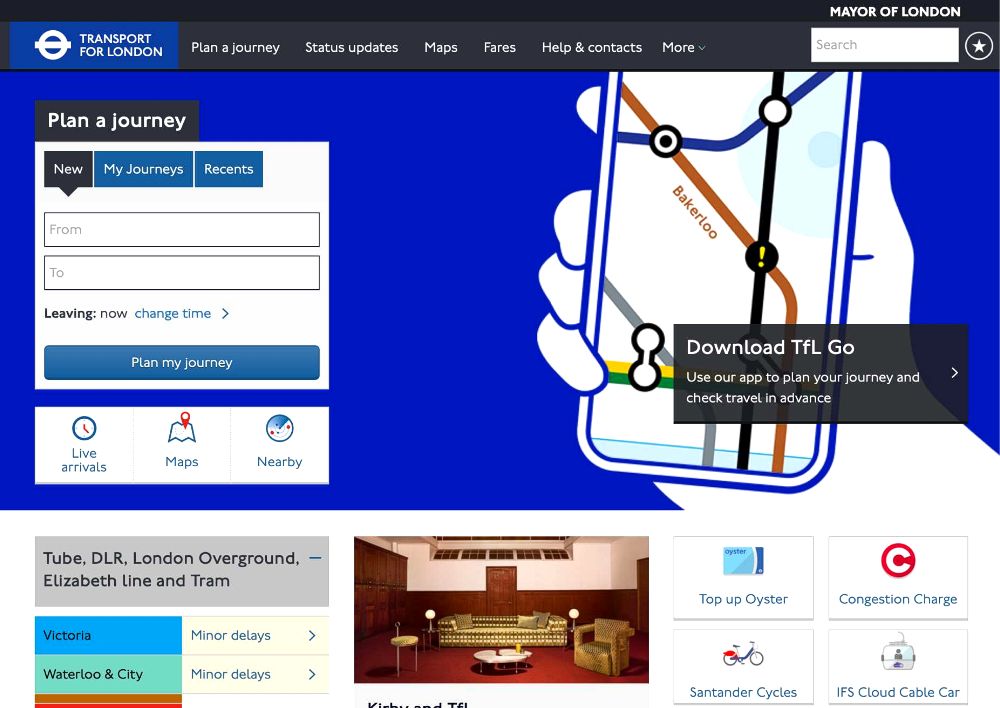Image resolution: width=1000 pixels, height=708 pixels.
Task: Open favourites star icon
Action: pos(979,46)
